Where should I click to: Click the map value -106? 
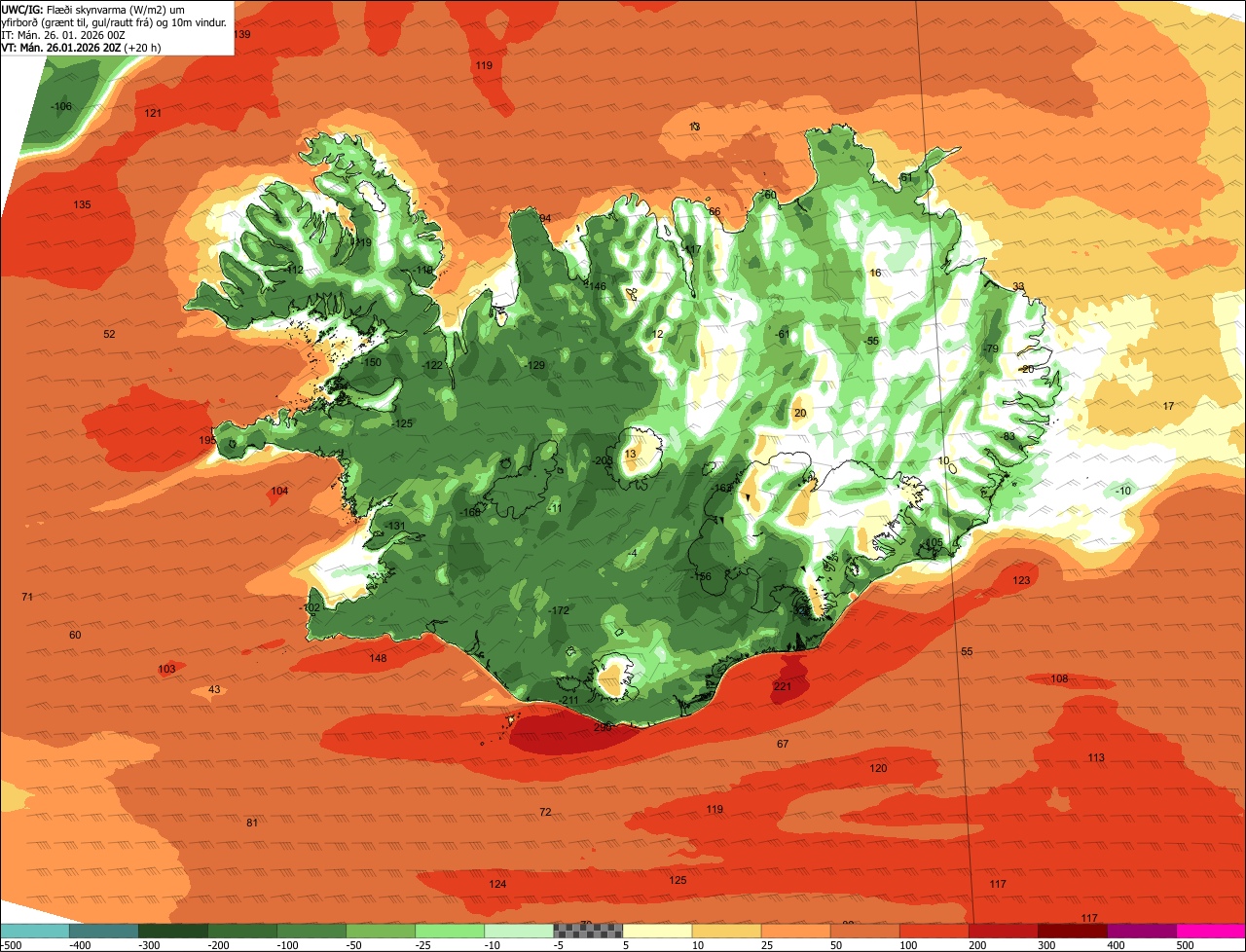pos(61,106)
